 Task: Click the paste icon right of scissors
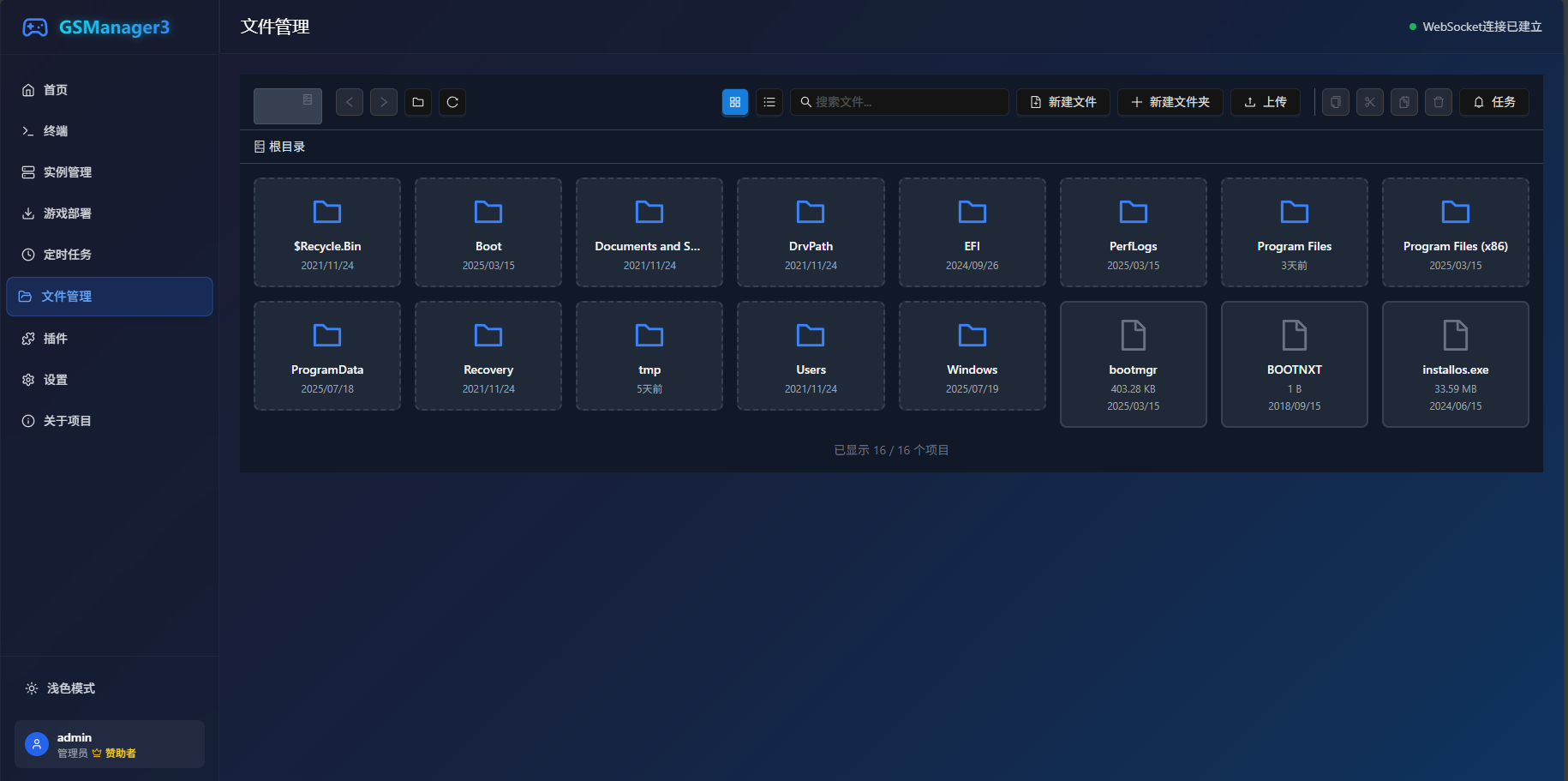[x=1404, y=102]
